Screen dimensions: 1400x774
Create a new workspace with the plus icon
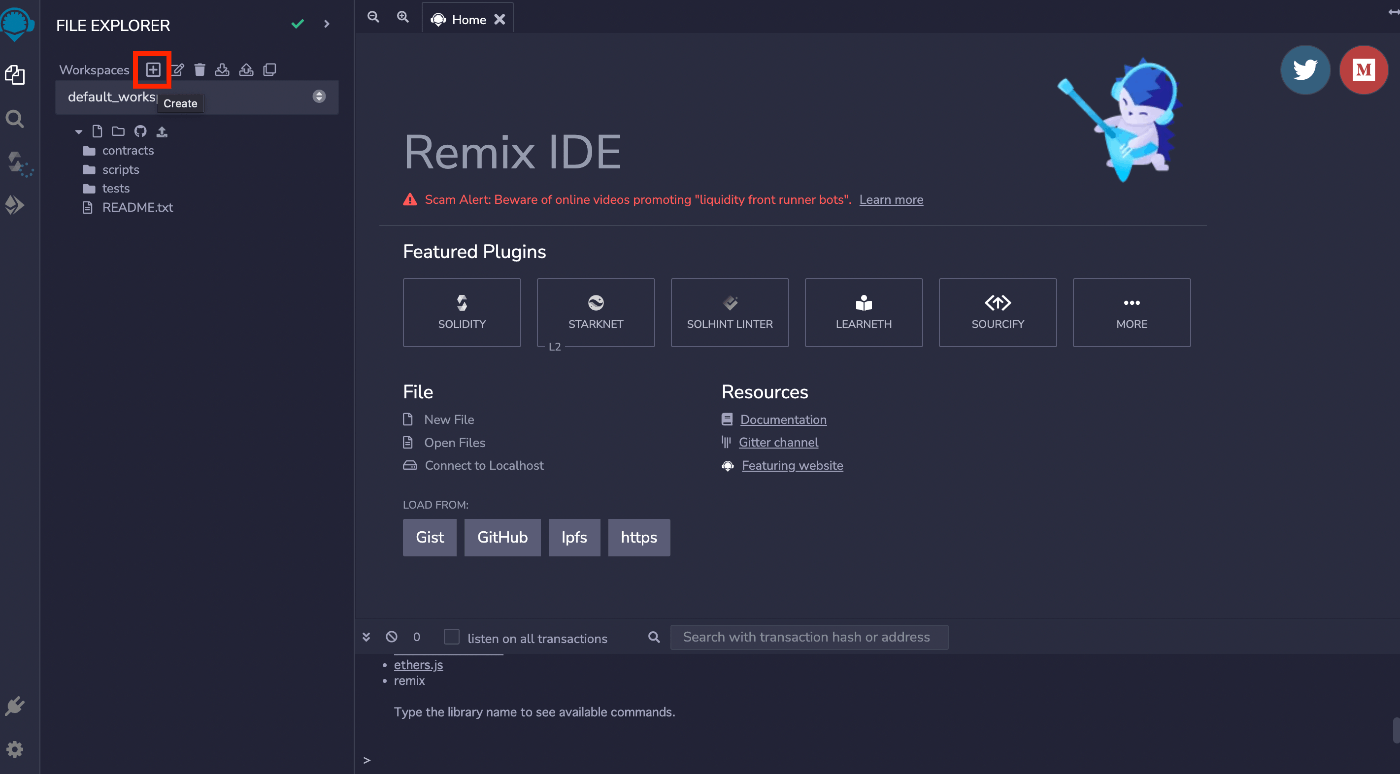pyautogui.click(x=153, y=70)
